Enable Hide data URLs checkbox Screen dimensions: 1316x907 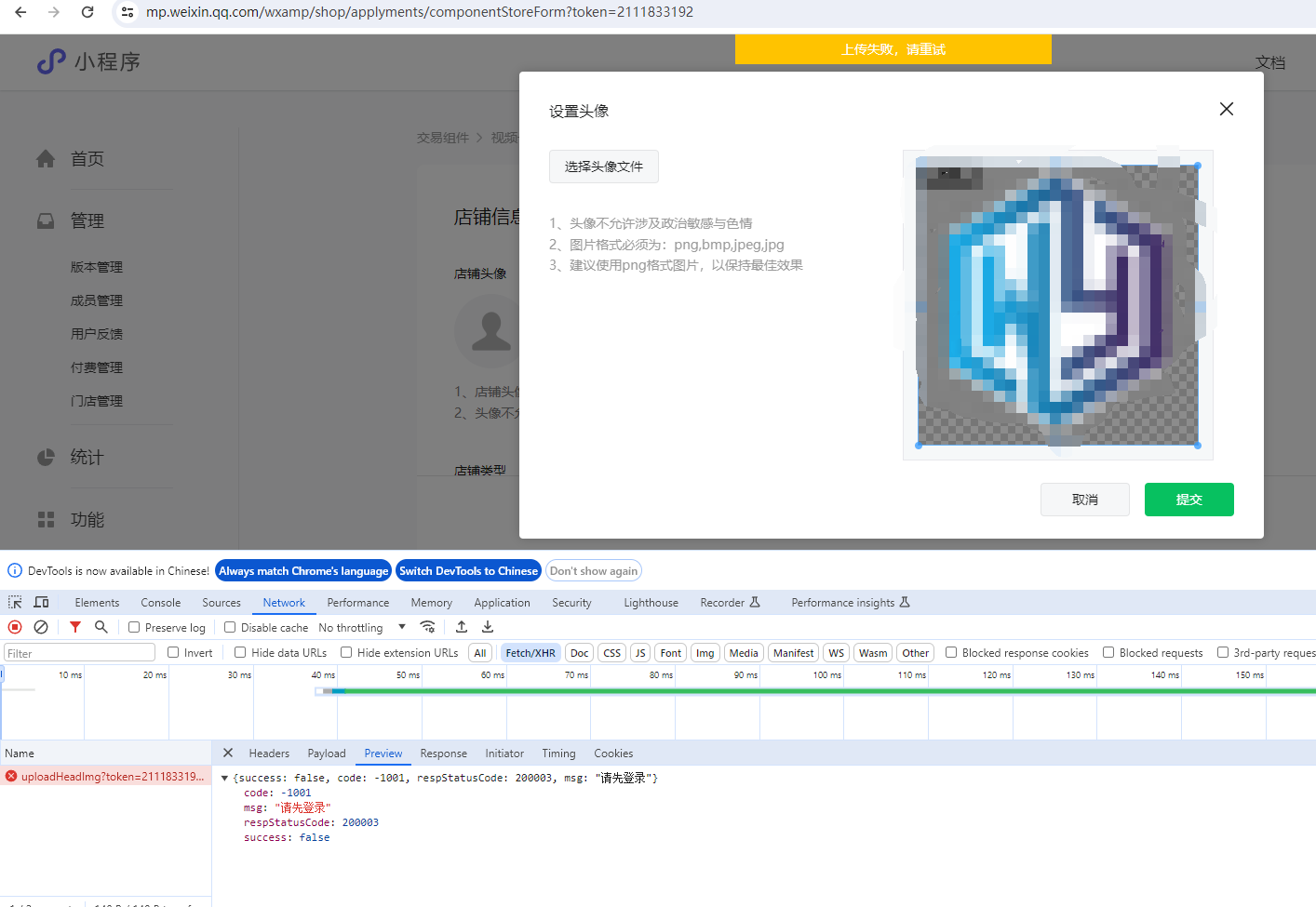[x=240, y=652]
